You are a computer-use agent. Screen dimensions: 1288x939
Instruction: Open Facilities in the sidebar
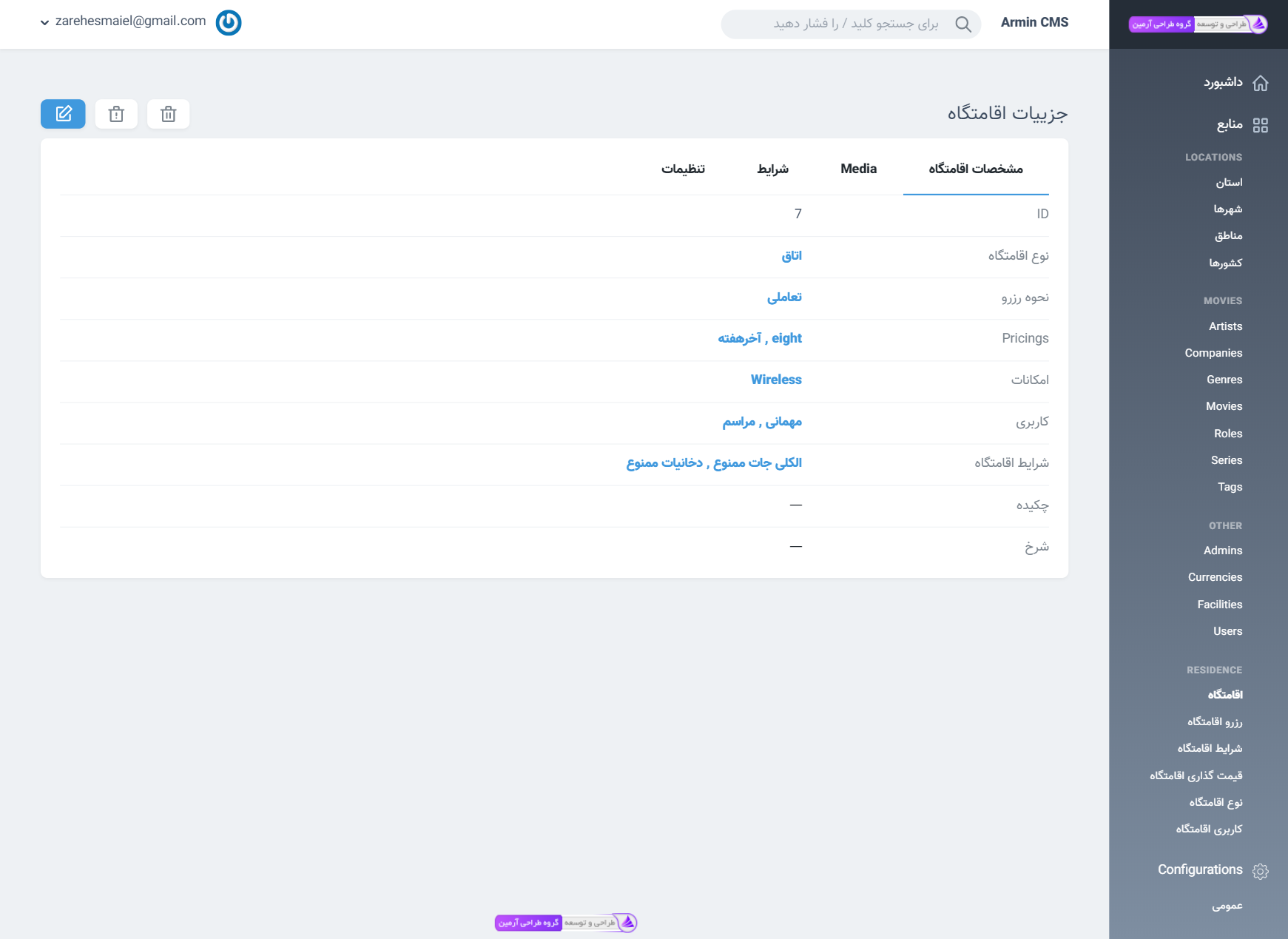[x=1219, y=605]
